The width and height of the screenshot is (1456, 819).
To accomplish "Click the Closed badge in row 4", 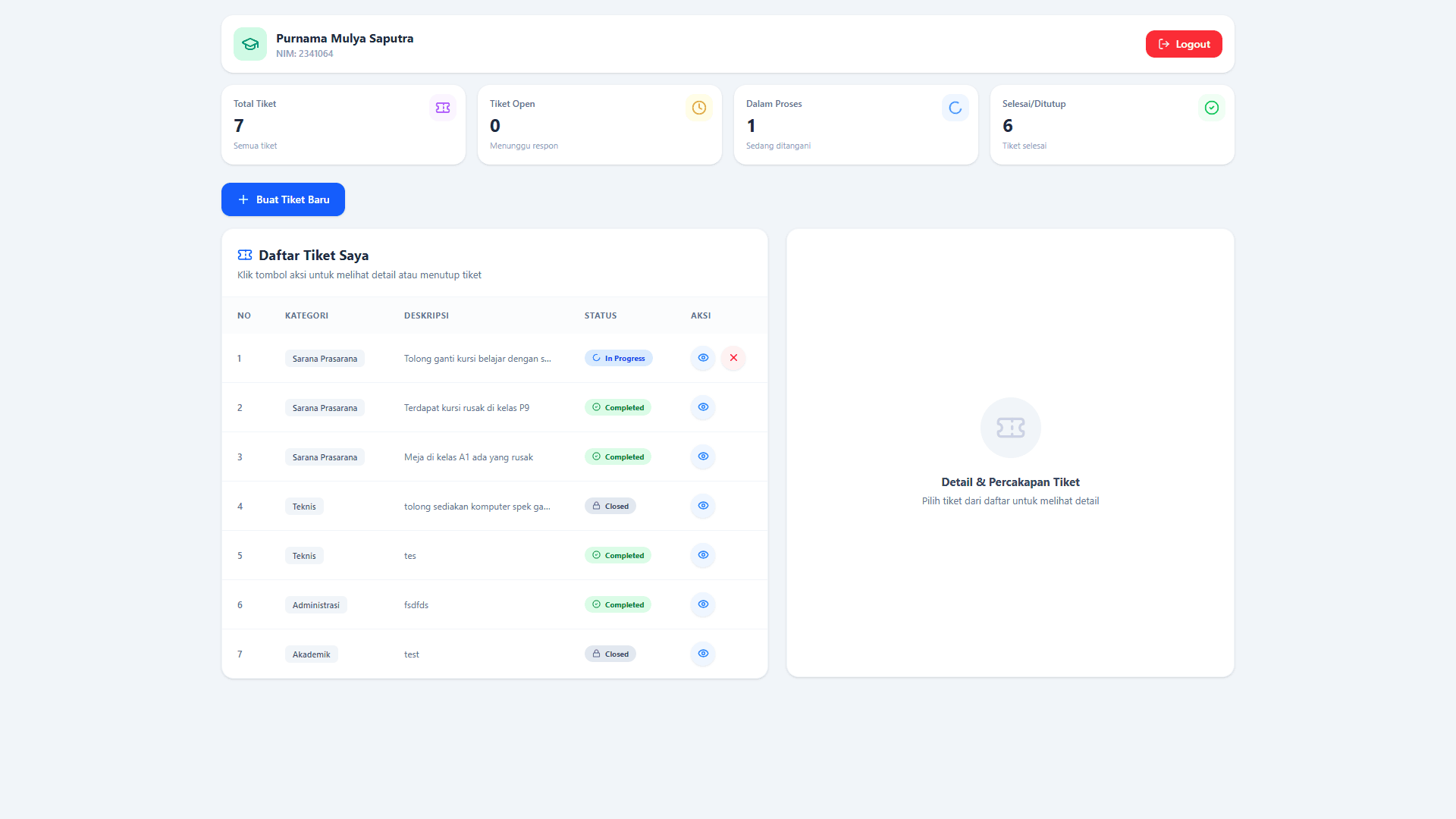I will pyautogui.click(x=610, y=506).
